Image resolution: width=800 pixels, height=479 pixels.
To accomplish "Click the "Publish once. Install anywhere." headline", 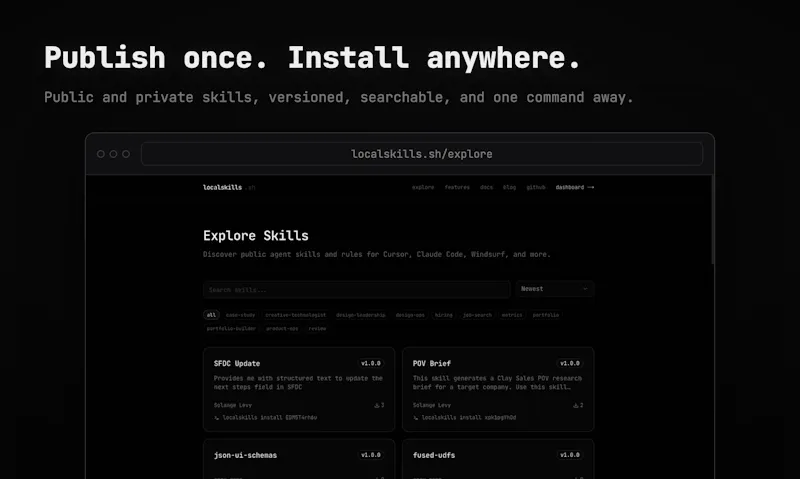I will [x=312, y=57].
